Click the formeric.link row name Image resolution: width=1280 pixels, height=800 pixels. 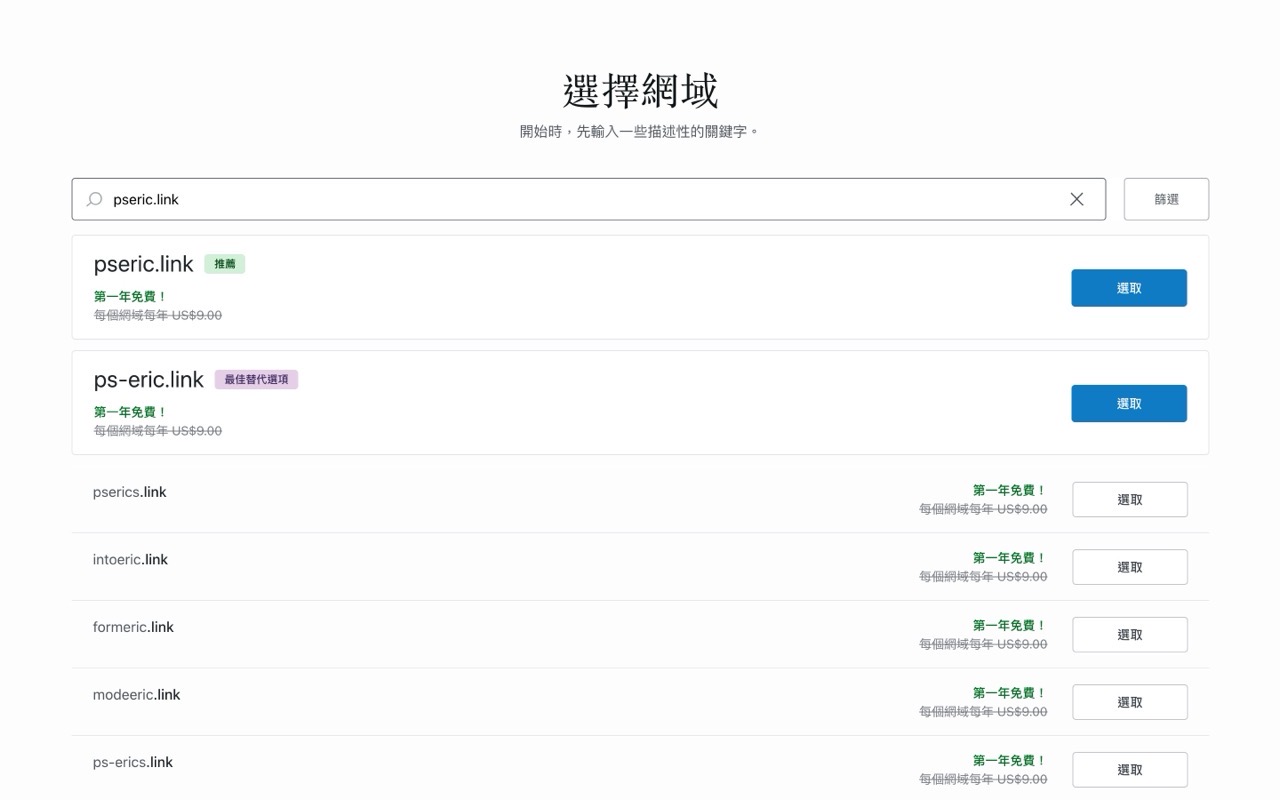point(133,627)
